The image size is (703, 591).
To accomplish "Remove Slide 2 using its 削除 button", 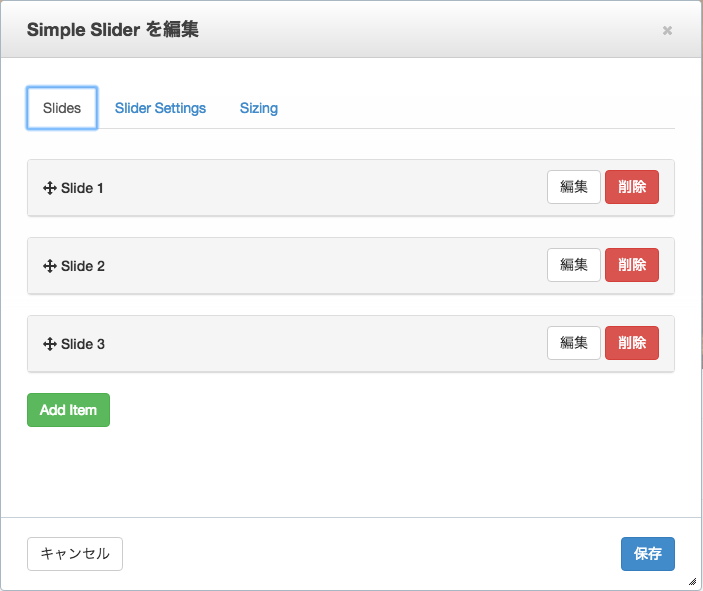I will click(x=632, y=265).
